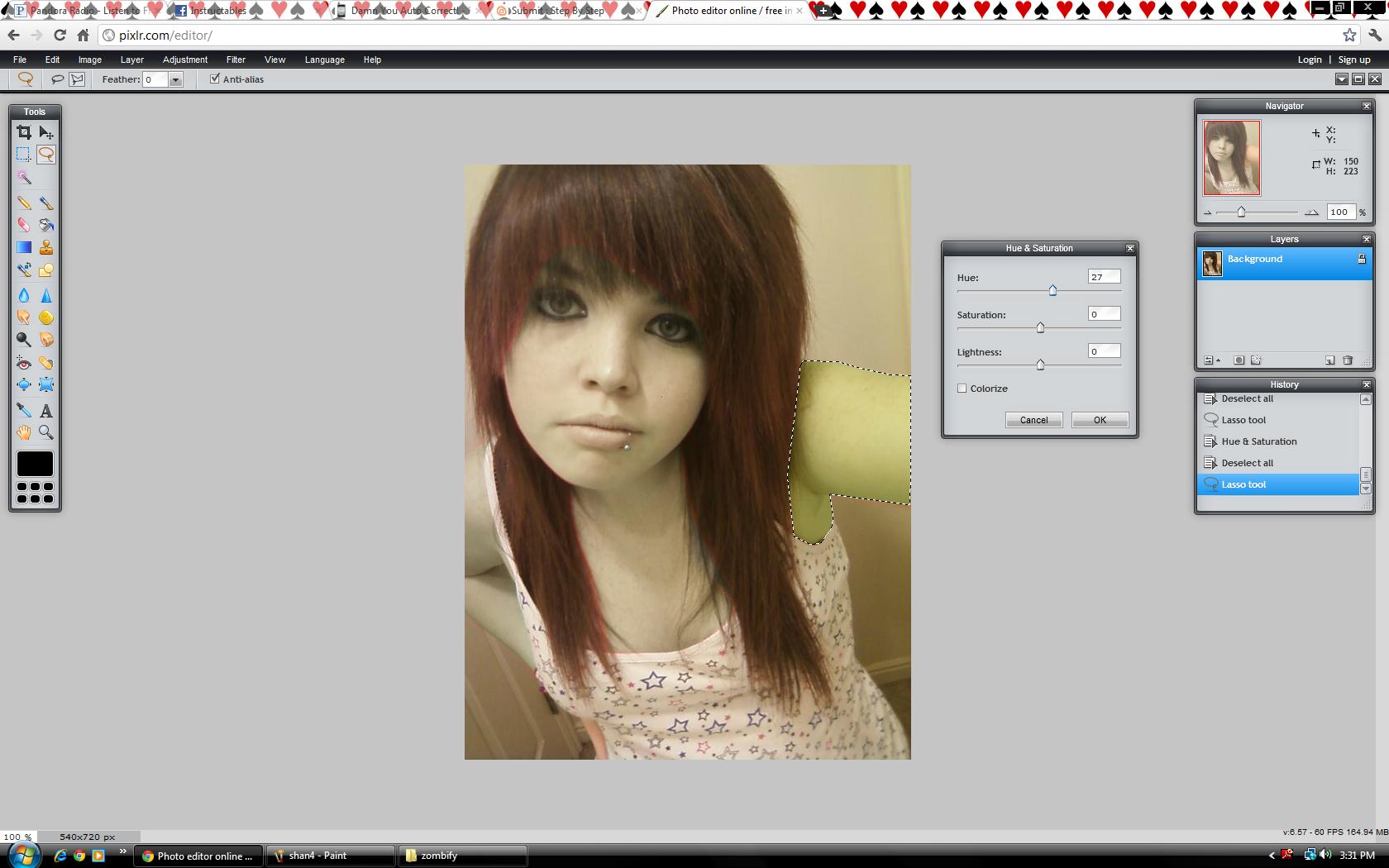
Task: Open the main foreground color swatch
Action: [x=35, y=464]
